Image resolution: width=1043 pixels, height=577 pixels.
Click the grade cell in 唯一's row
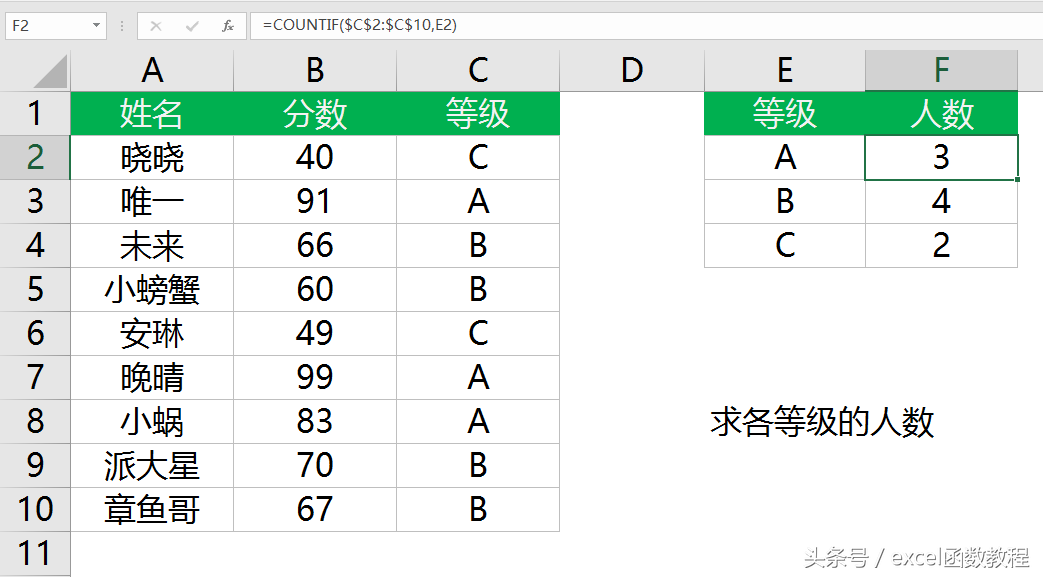tap(478, 202)
